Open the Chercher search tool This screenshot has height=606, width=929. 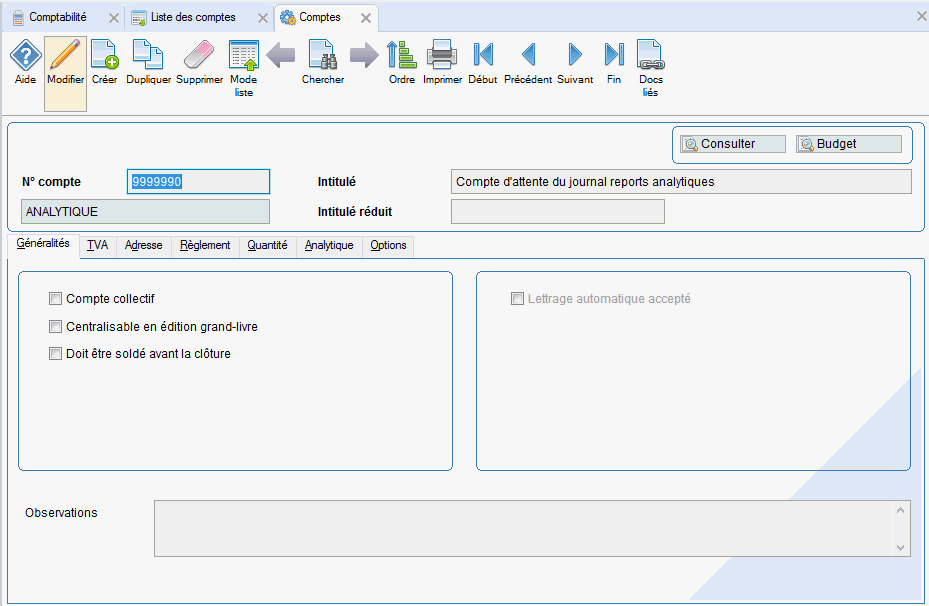(322, 57)
